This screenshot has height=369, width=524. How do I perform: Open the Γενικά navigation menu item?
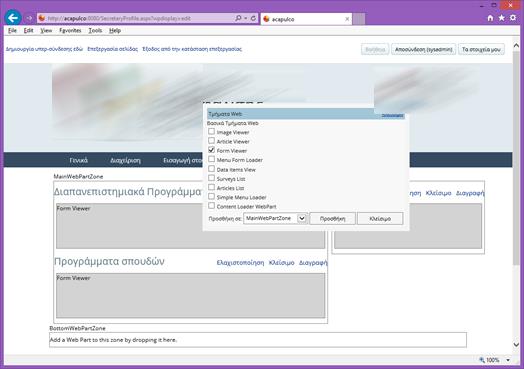point(79,160)
